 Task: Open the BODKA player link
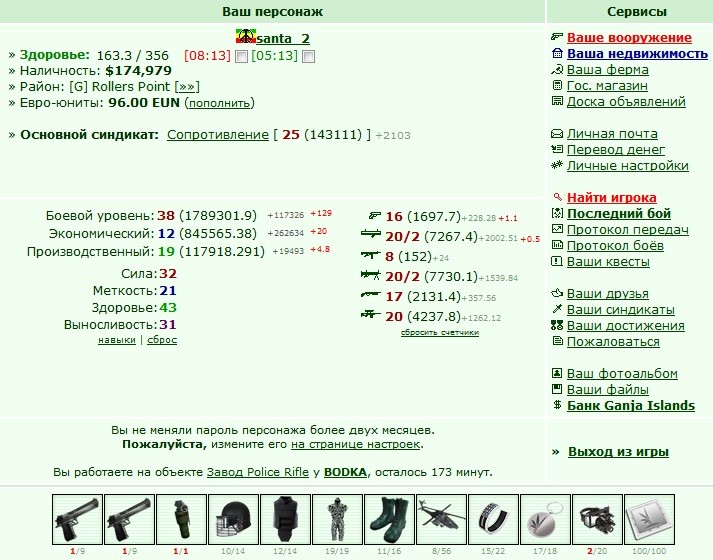point(345,472)
